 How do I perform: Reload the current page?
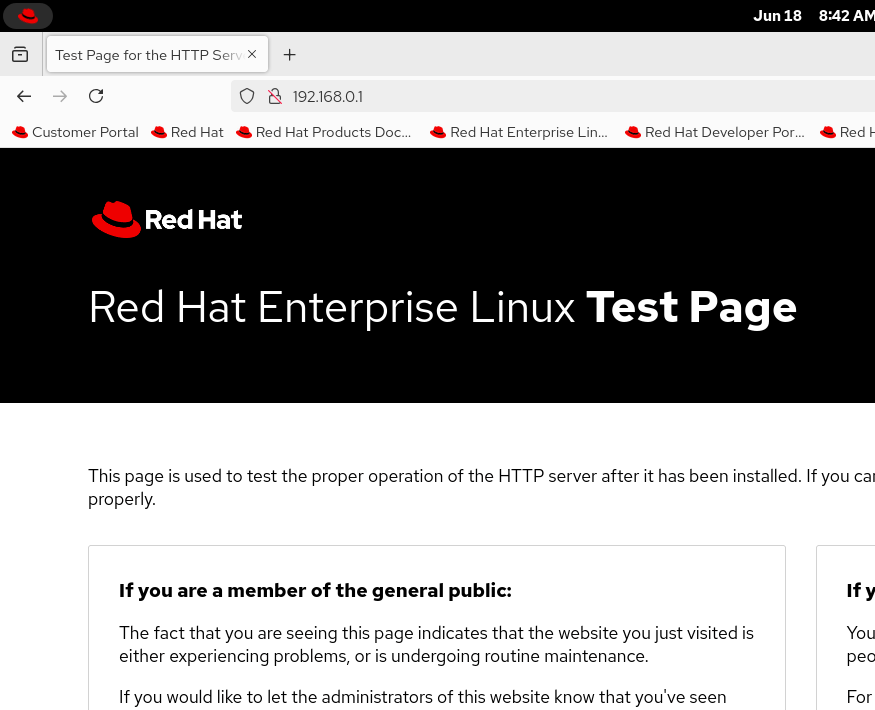click(96, 97)
